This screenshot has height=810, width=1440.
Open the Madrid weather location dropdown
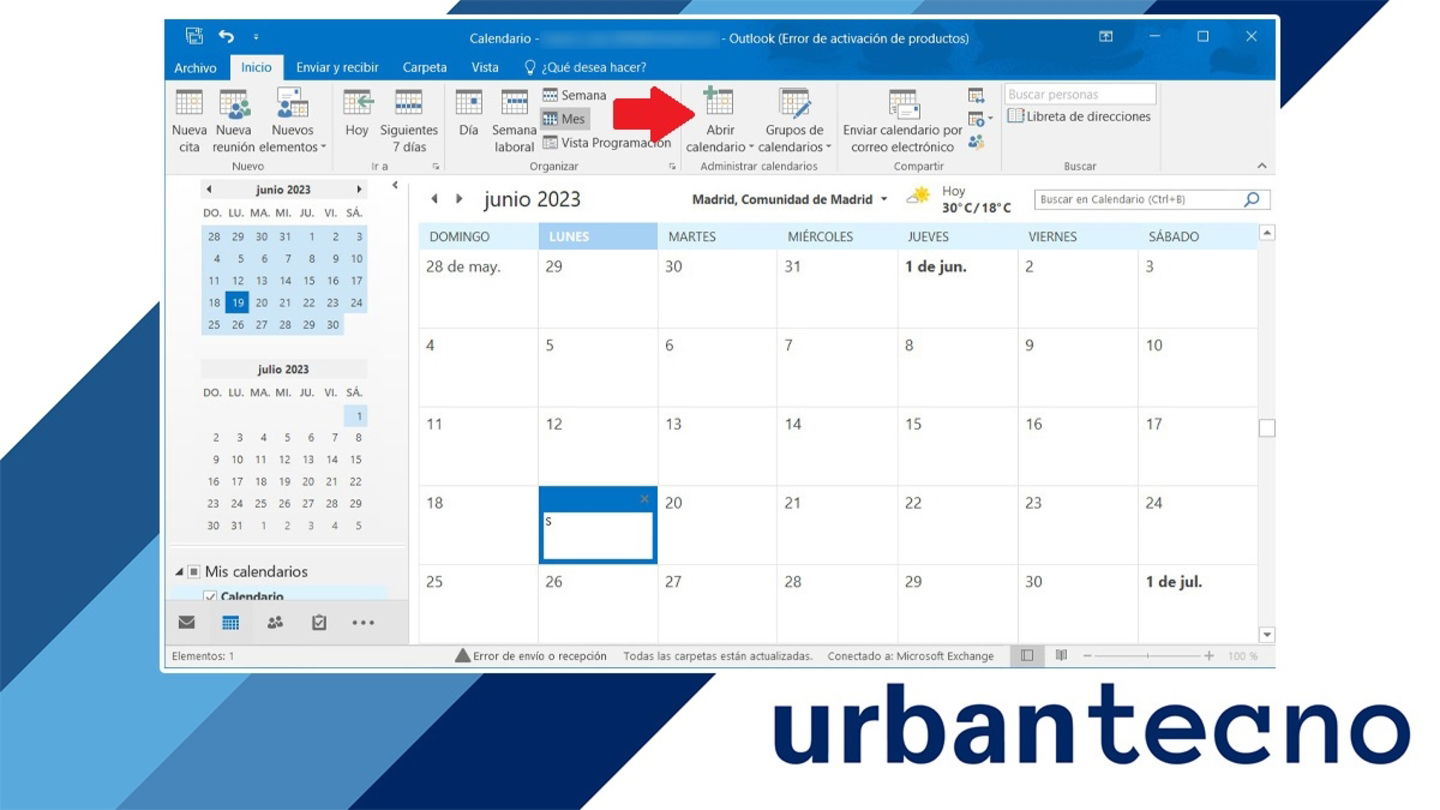884,200
